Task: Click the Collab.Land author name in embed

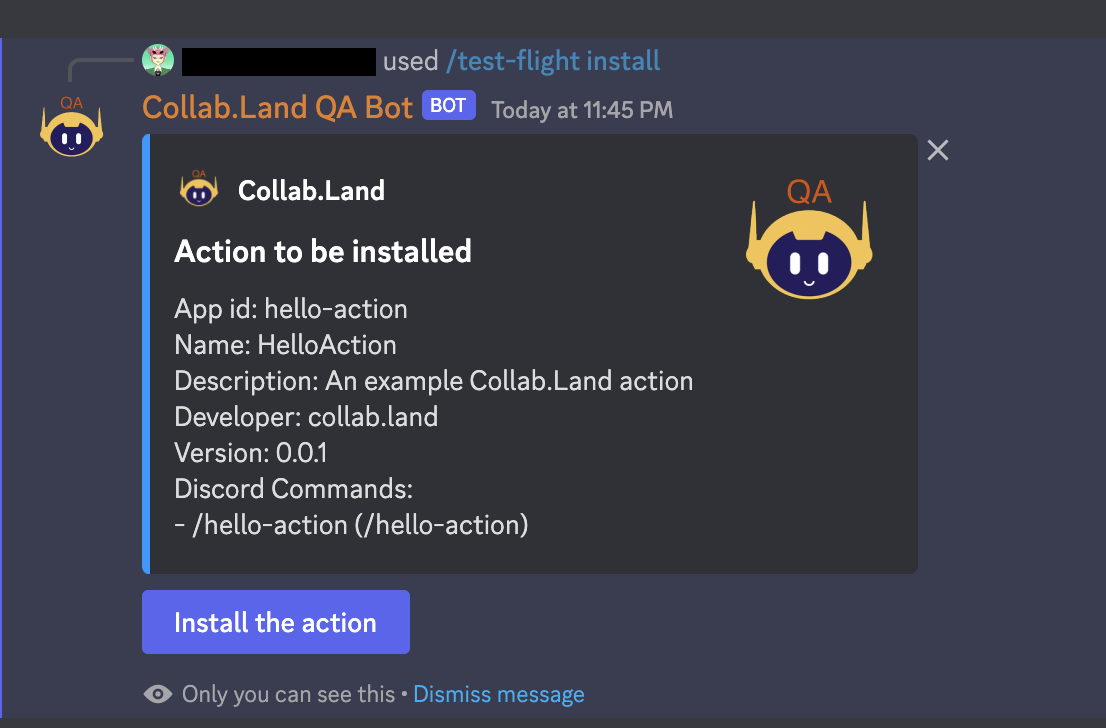Action: pos(311,190)
